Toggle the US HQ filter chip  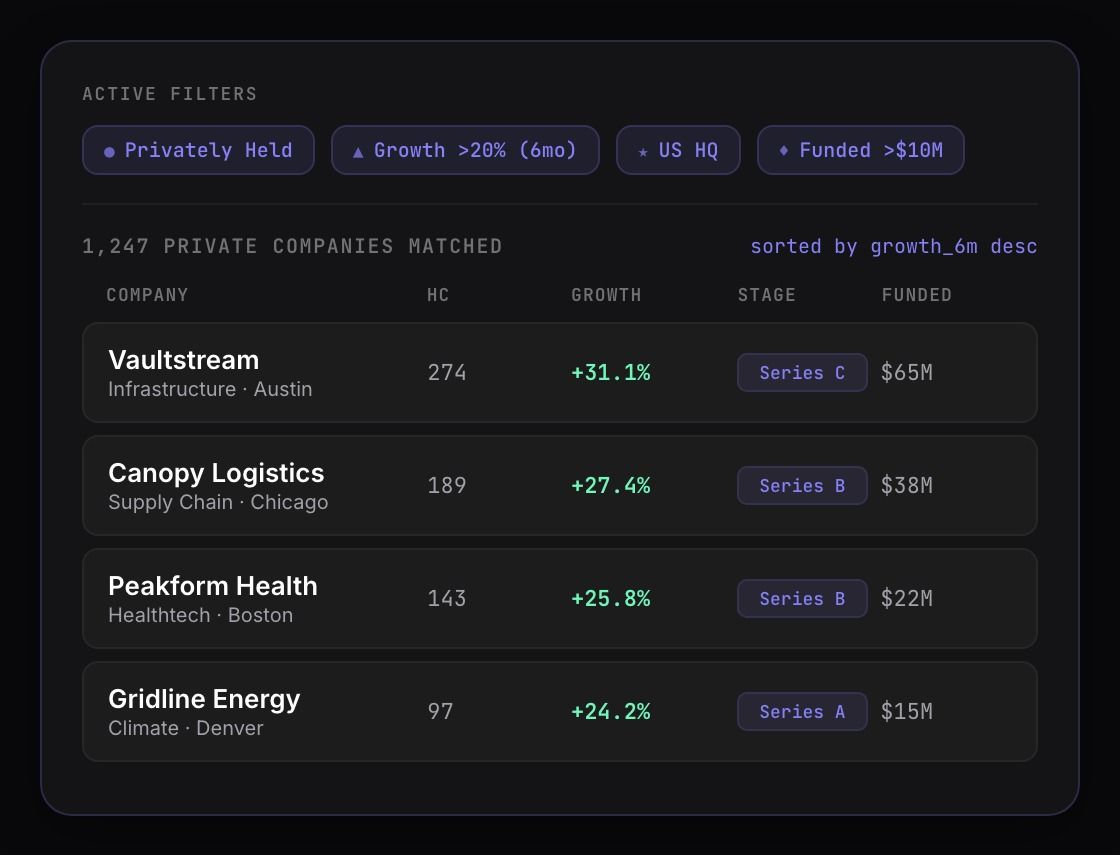tap(678, 150)
